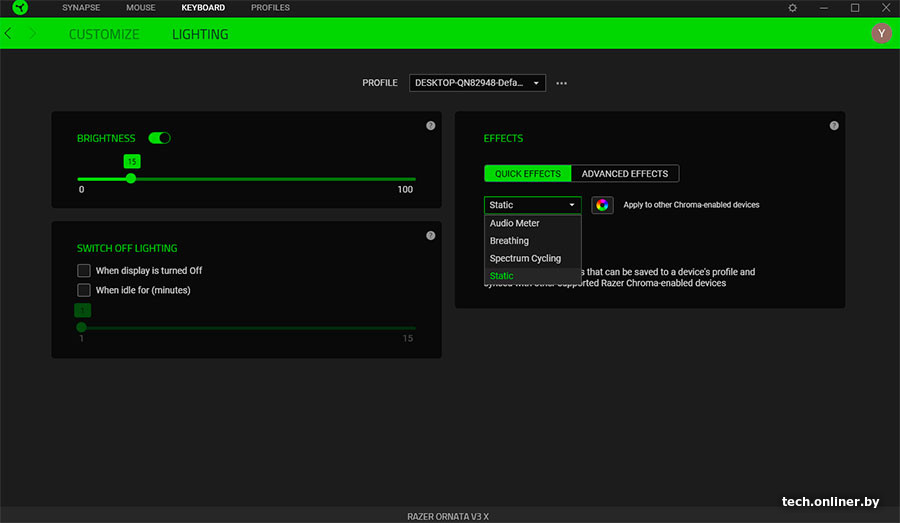
Task: Open the Customize tab
Action: pyautogui.click(x=104, y=34)
